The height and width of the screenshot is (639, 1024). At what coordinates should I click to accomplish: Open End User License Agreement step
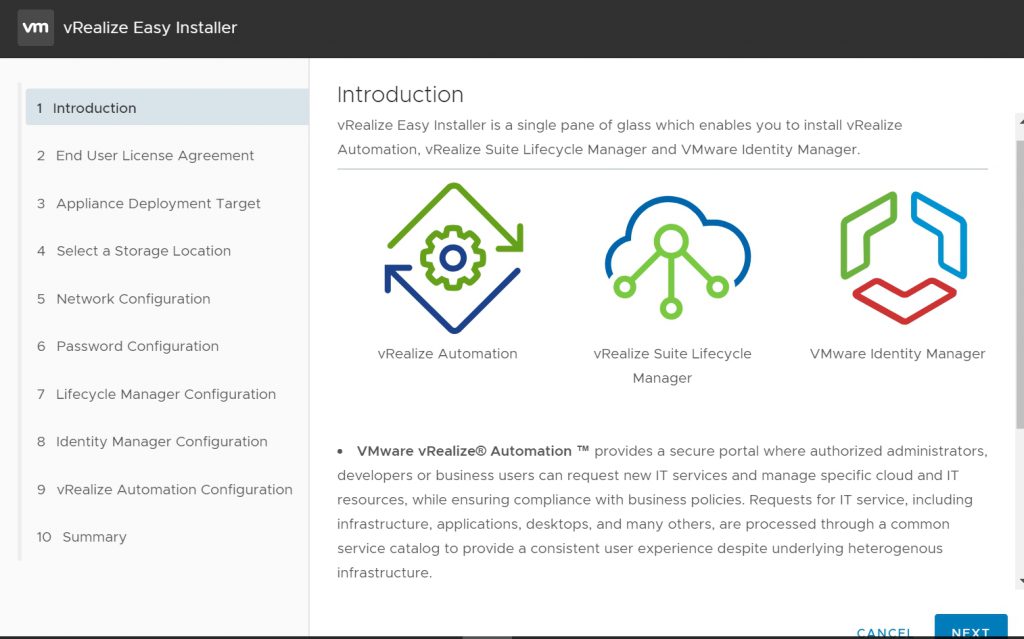[x=155, y=156]
